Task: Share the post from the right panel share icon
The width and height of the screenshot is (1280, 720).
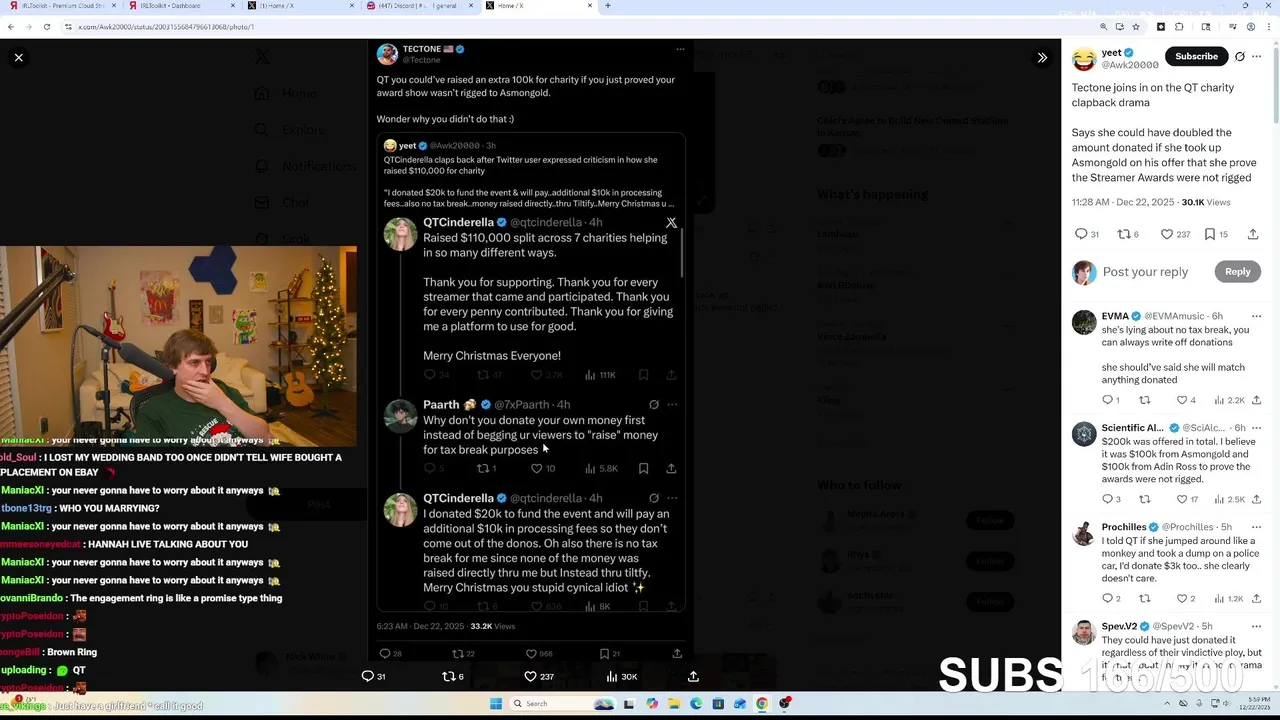Action: (x=1253, y=234)
